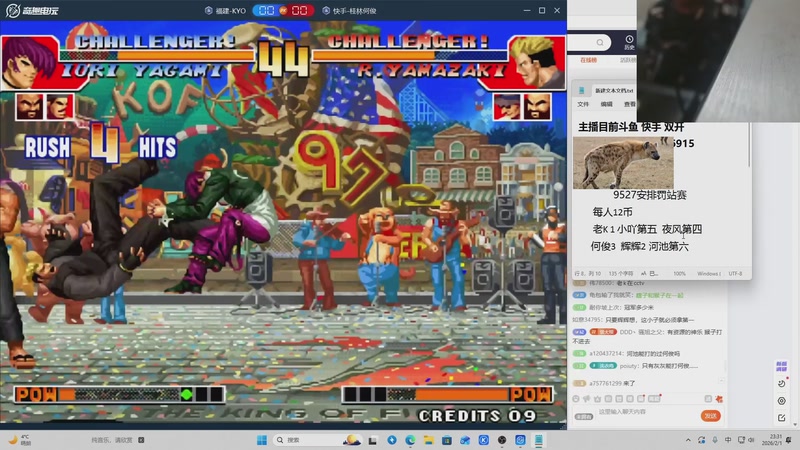Open Windows Start menu on taskbar
The width and height of the screenshot is (800, 450).
[x=262, y=440]
